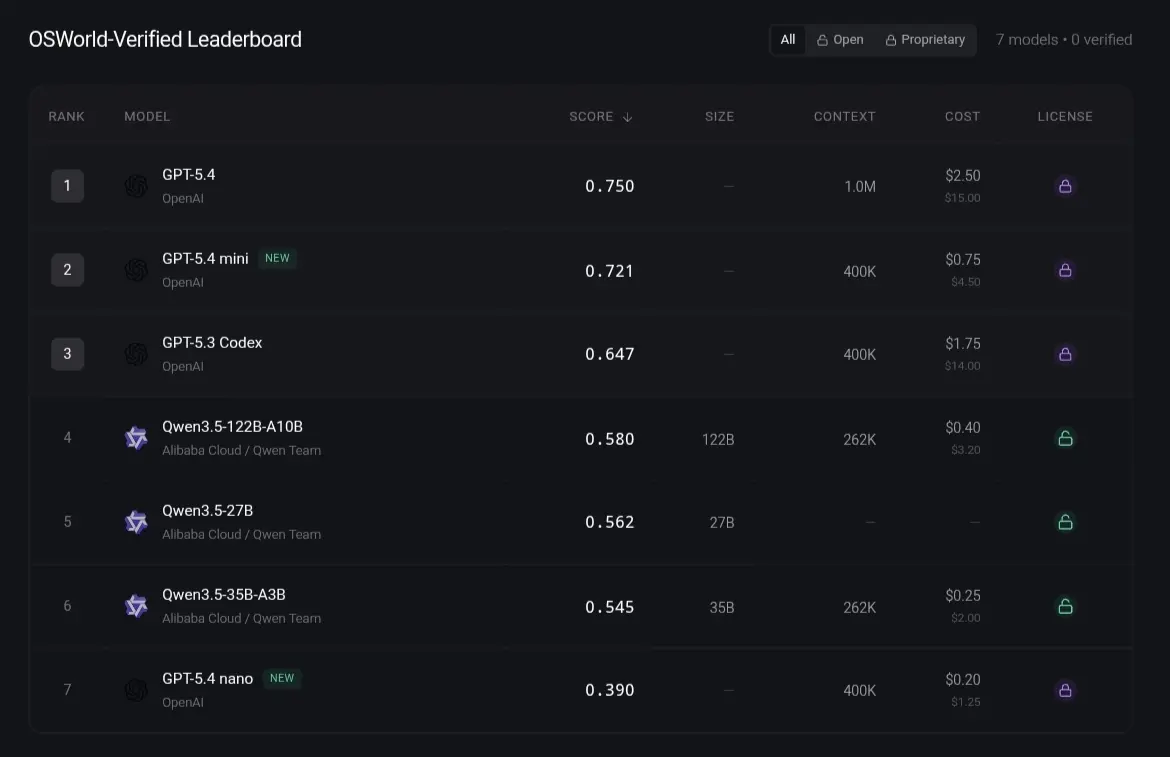
Task: Click the OSWorld-Verified Leaderboard title
Action: tap(165, 39)
